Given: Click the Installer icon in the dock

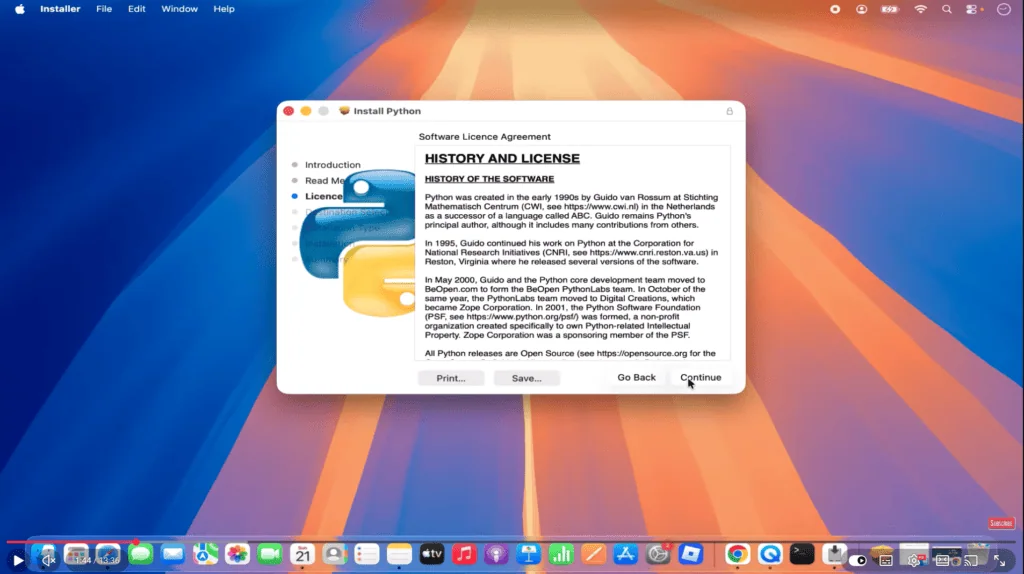Looking at the screenshot, I should point(835,554).
